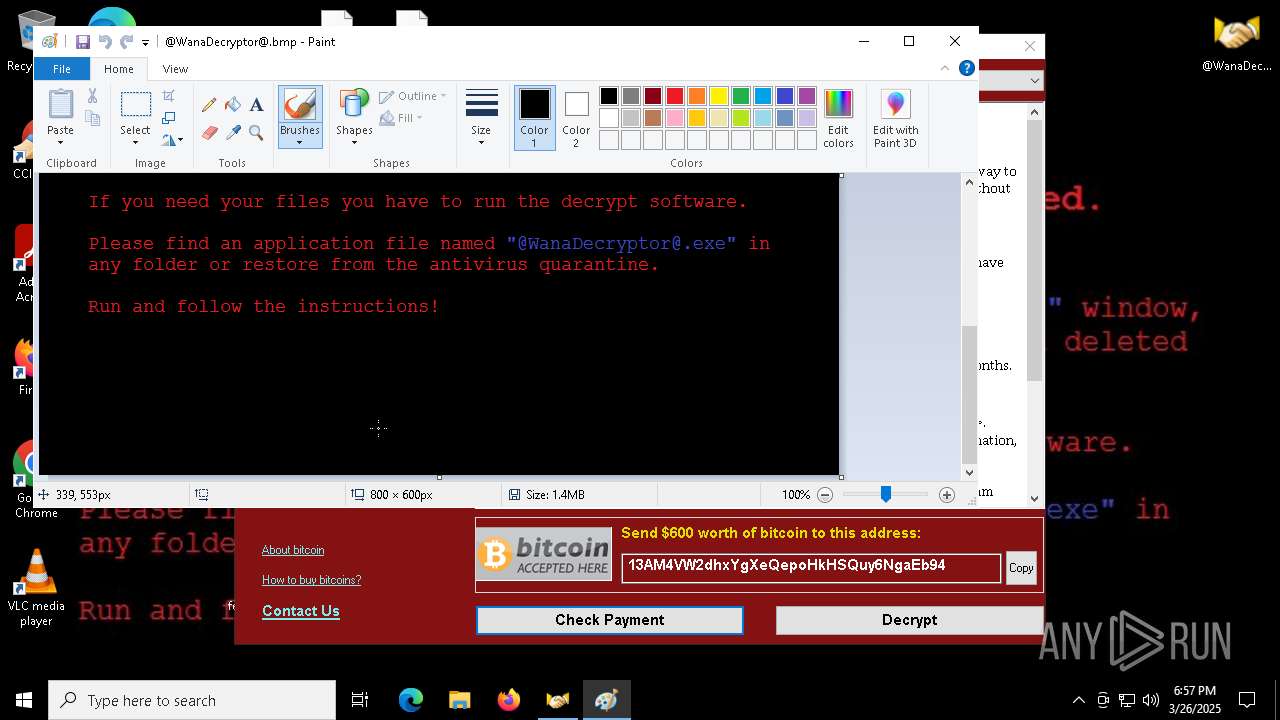Select the Fill with color bucket tool

coord(233,105)
